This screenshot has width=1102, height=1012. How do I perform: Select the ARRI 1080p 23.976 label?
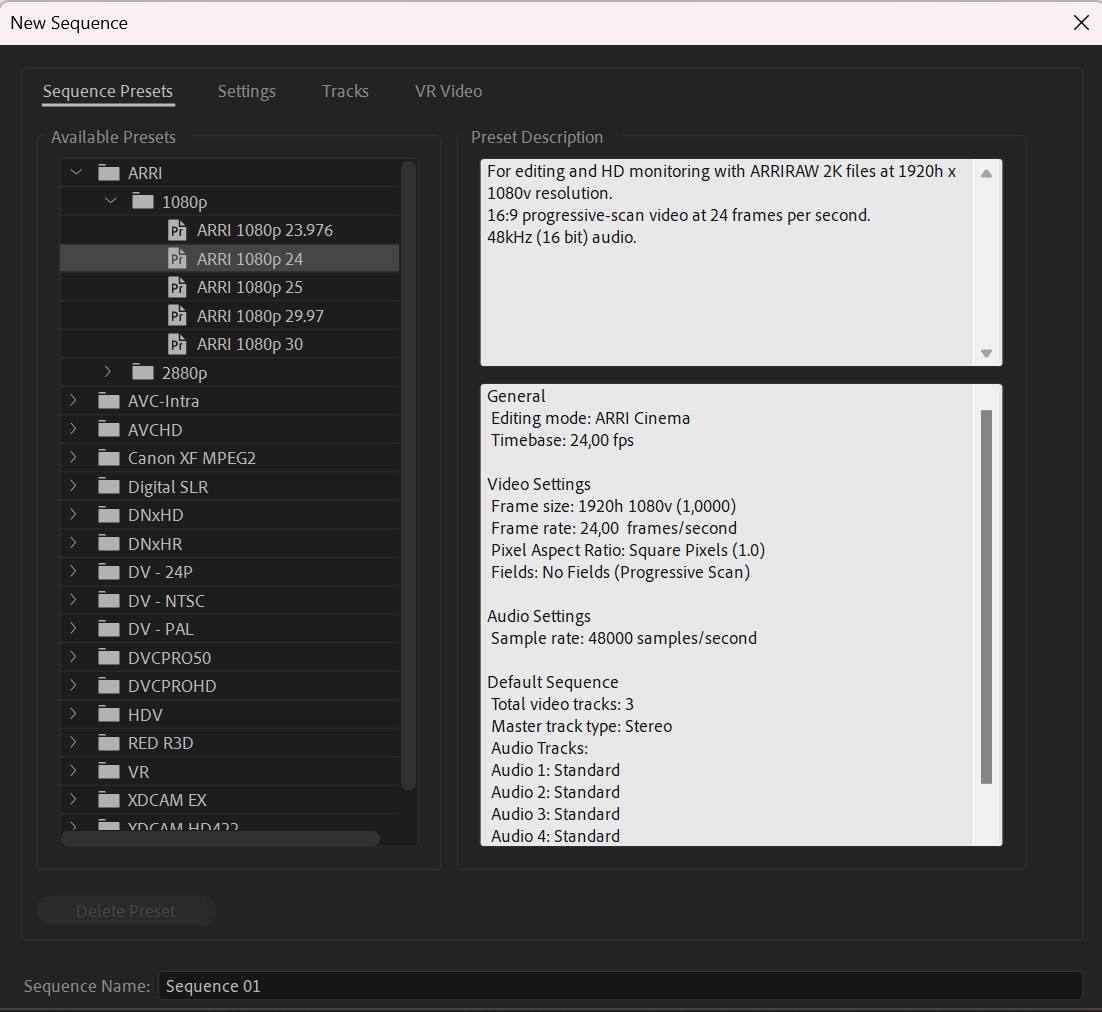[x=265, y=230]
